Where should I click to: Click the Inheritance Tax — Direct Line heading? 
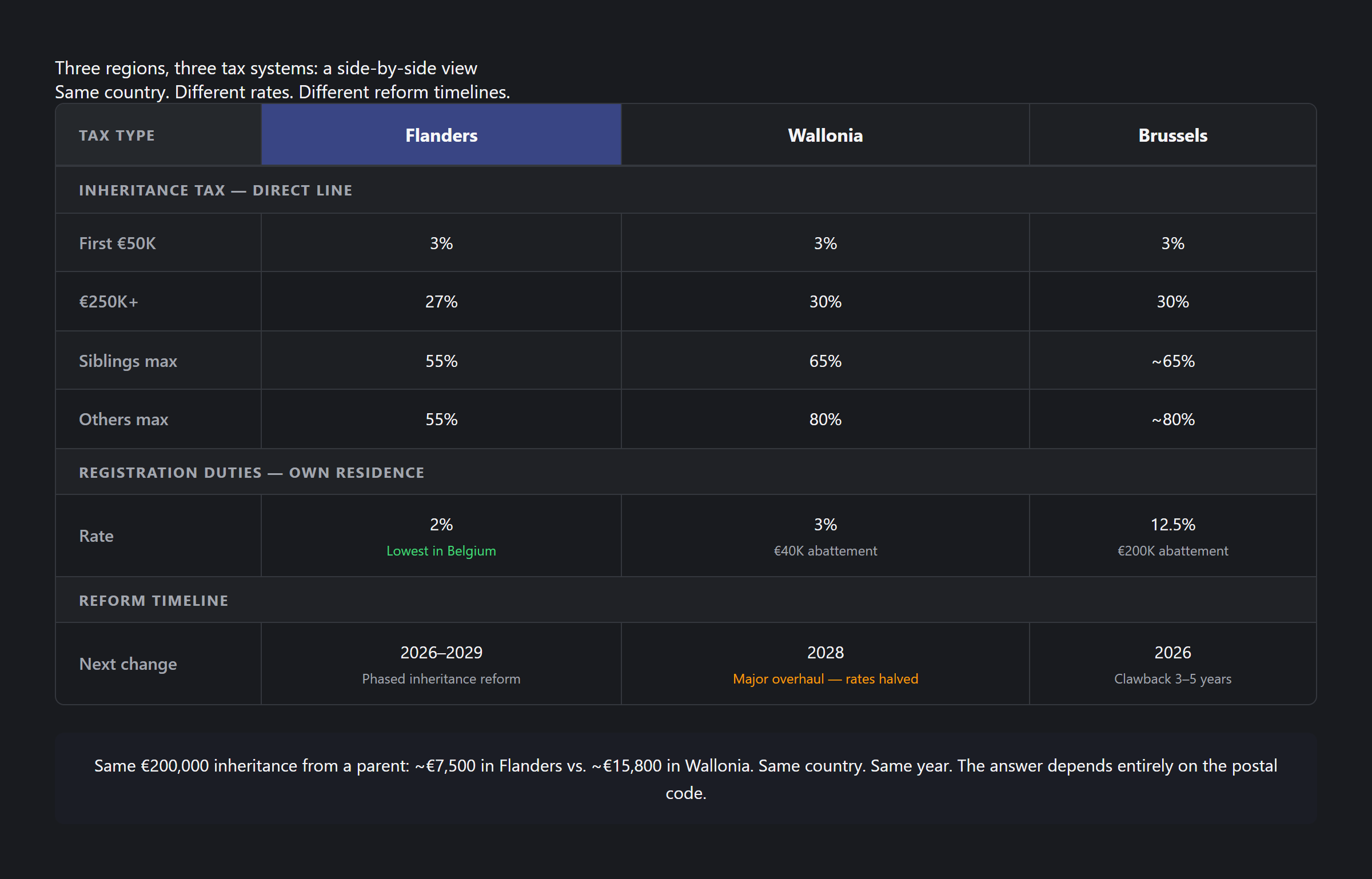[x=216, y=190]
